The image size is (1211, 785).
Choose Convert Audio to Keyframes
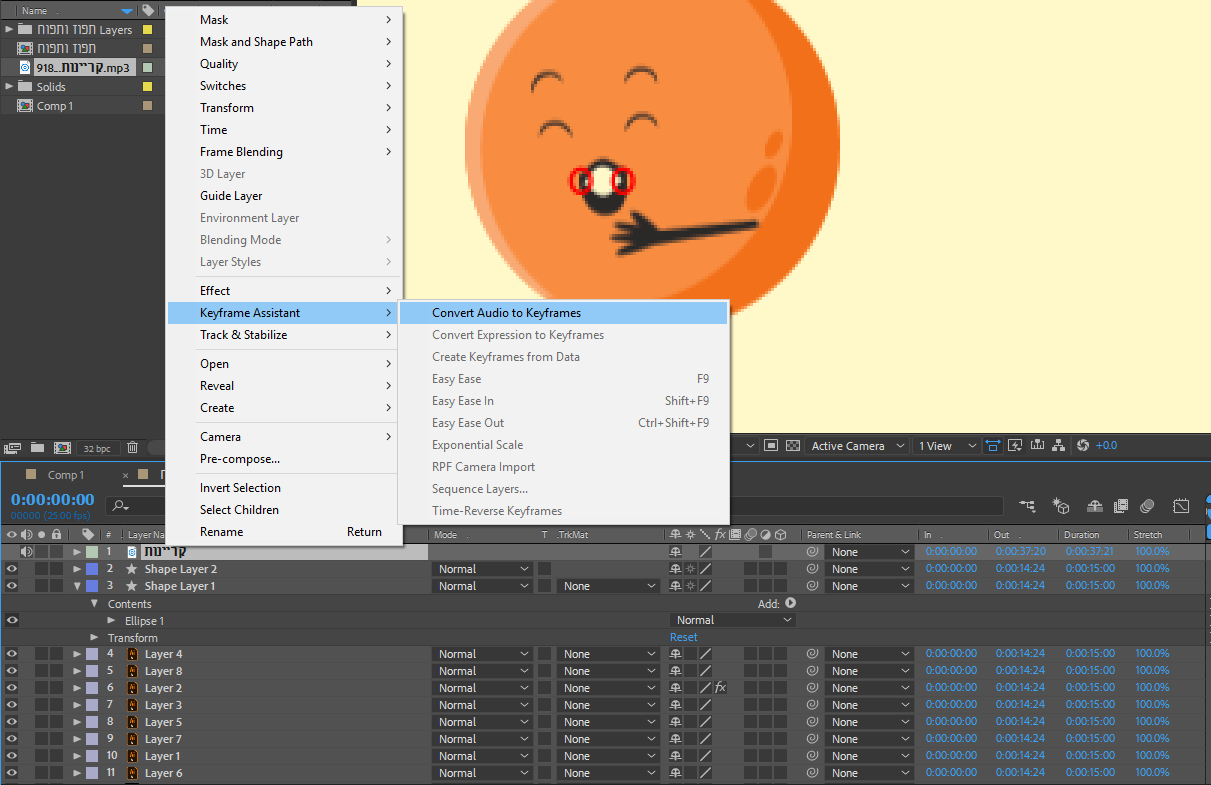[x=506, y=313]
